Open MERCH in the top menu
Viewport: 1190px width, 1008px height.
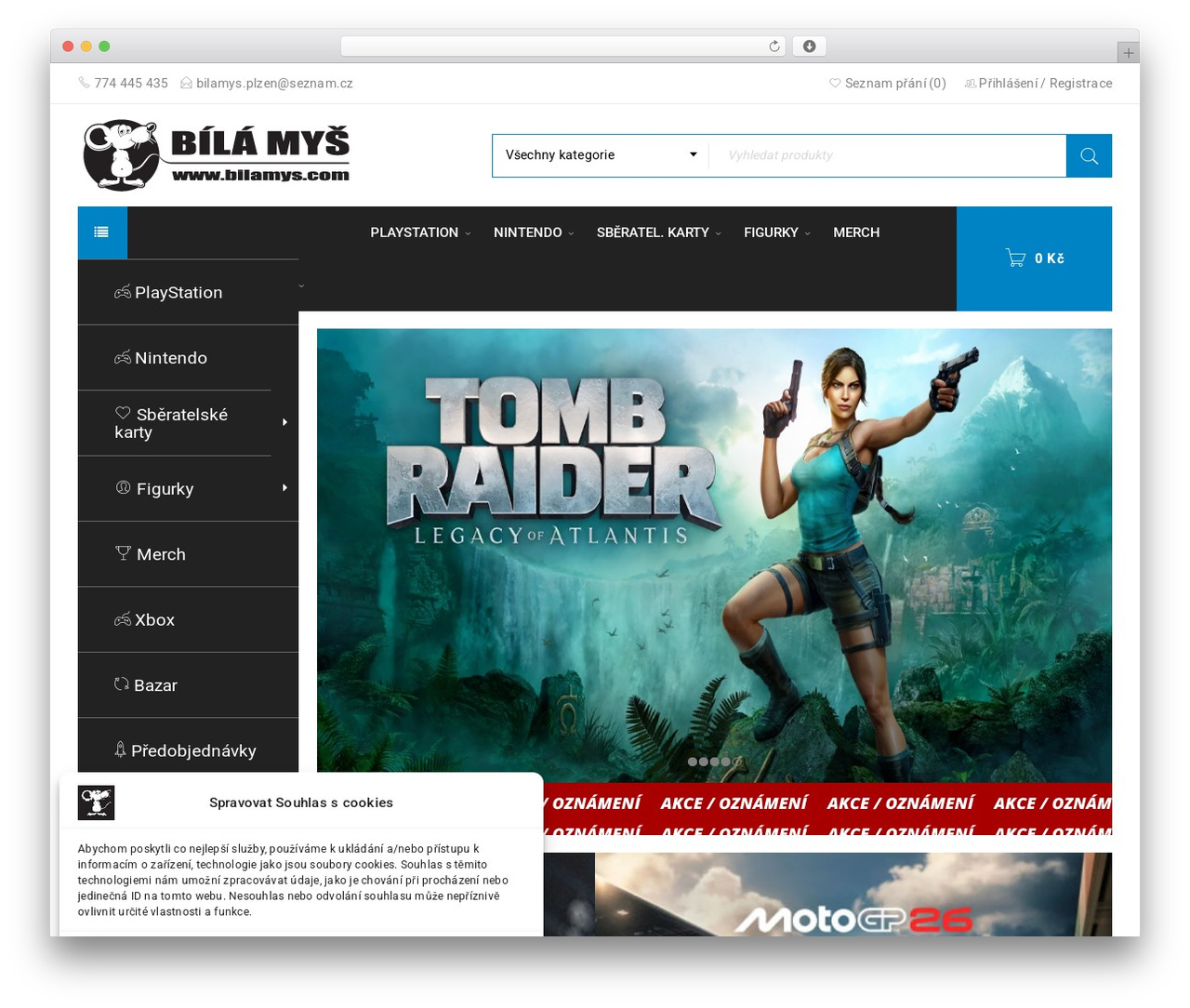856,232
